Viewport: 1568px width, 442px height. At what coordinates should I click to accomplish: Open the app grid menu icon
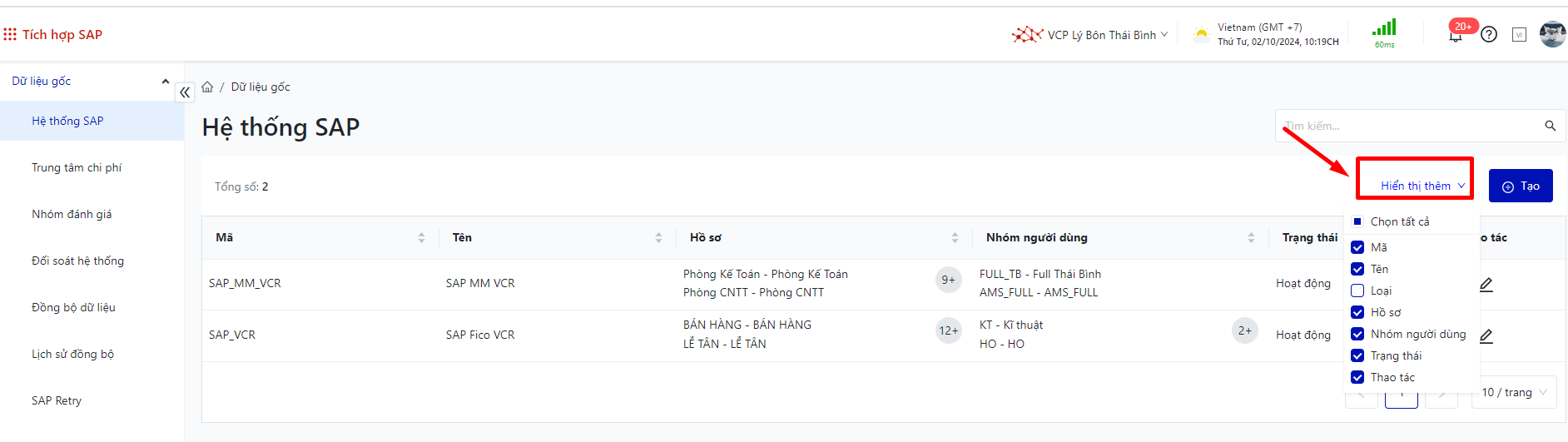tap(10, 34)
